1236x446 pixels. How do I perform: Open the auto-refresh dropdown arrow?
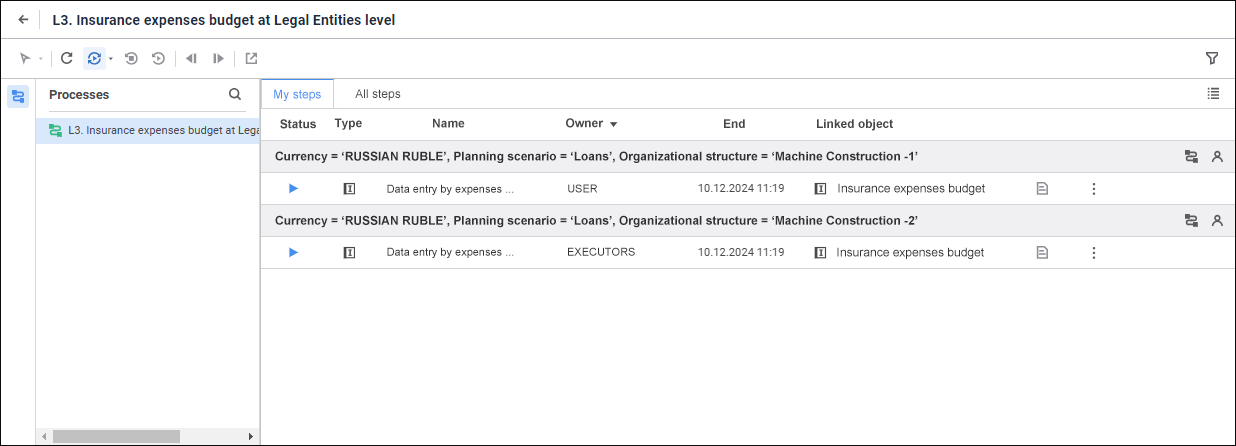[111, 59]
